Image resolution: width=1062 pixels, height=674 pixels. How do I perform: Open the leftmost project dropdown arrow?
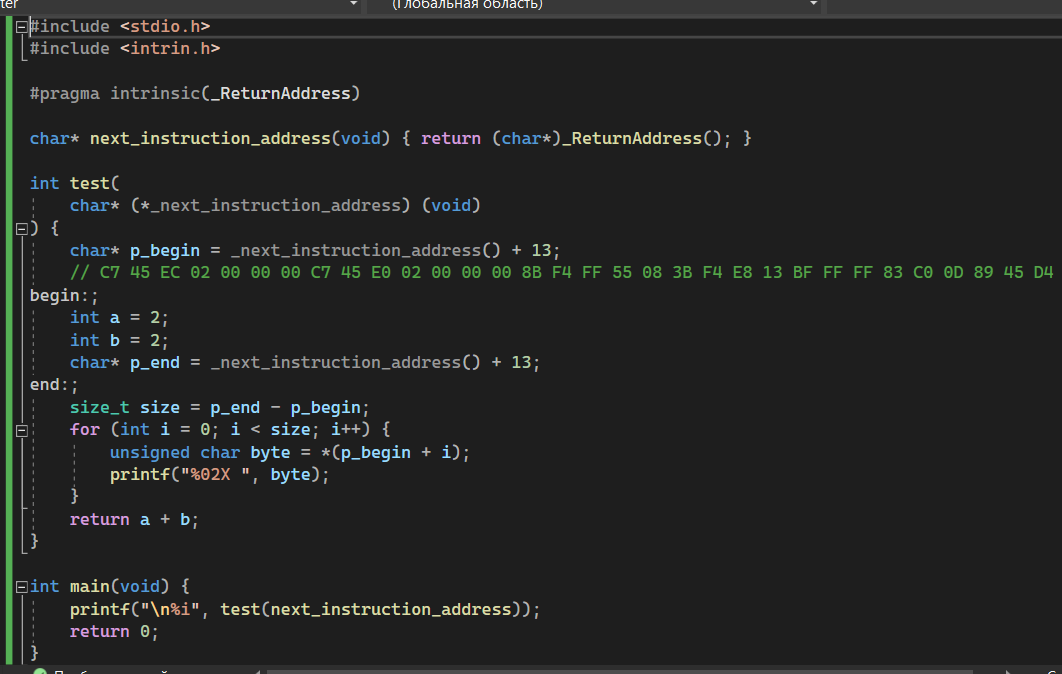[x=354, y=5]
